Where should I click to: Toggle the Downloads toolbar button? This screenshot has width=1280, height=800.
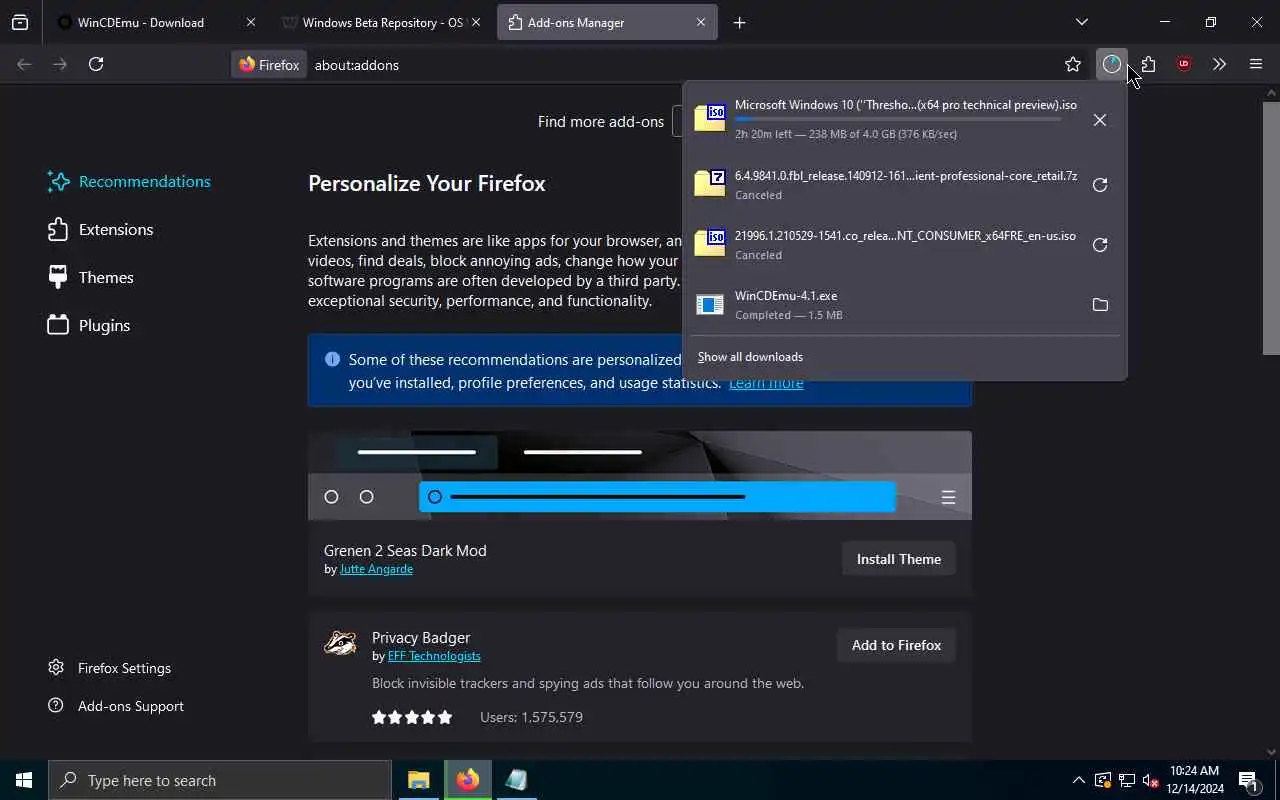click(1112, 64)
